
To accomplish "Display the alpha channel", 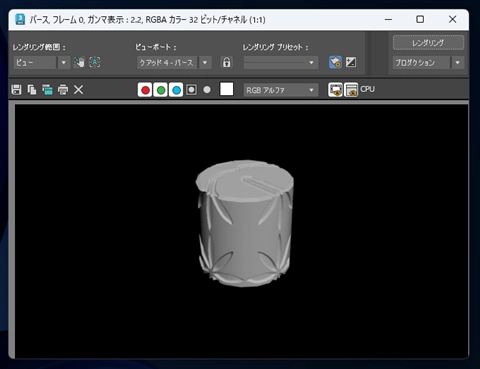I will [191, 90].
